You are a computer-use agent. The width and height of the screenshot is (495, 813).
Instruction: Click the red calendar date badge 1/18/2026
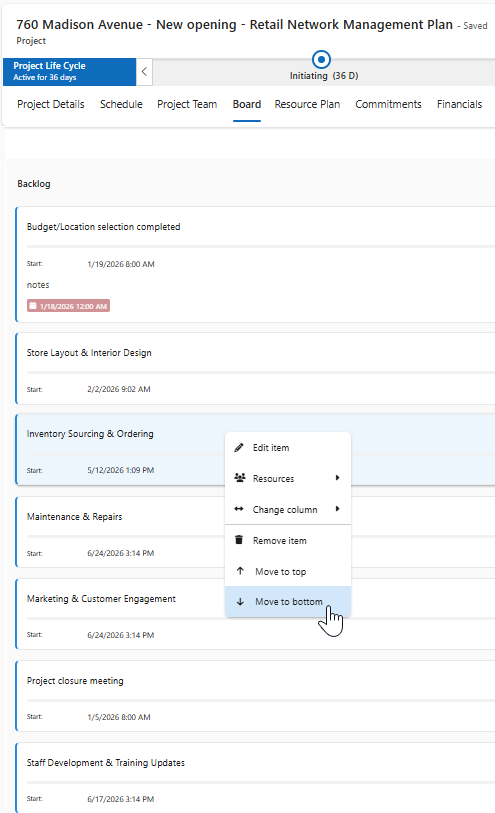click(x=68, y=306)
